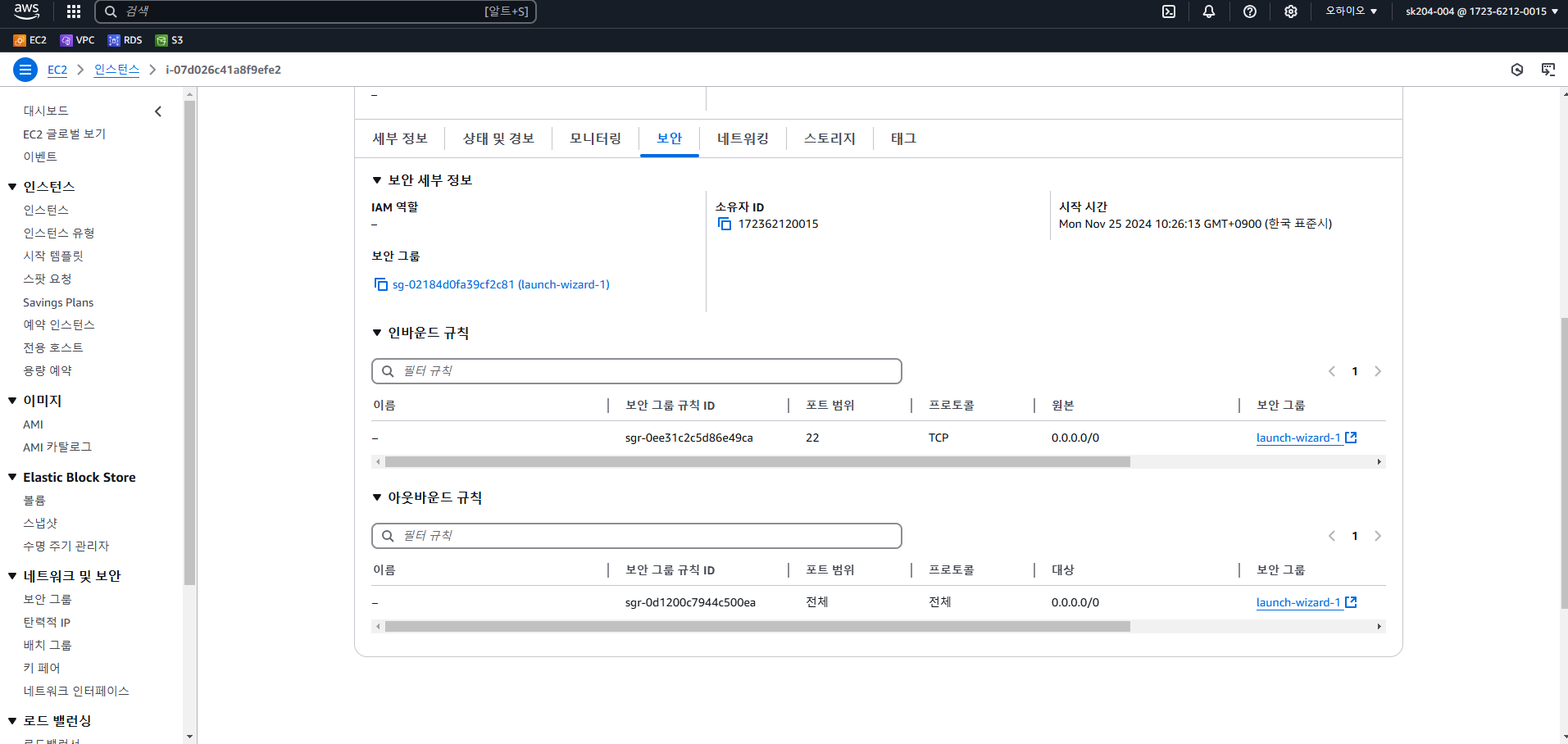1568x744 pixels.
Task: Open the RDS favorite shortcut
Action: [x=125, y=40]
